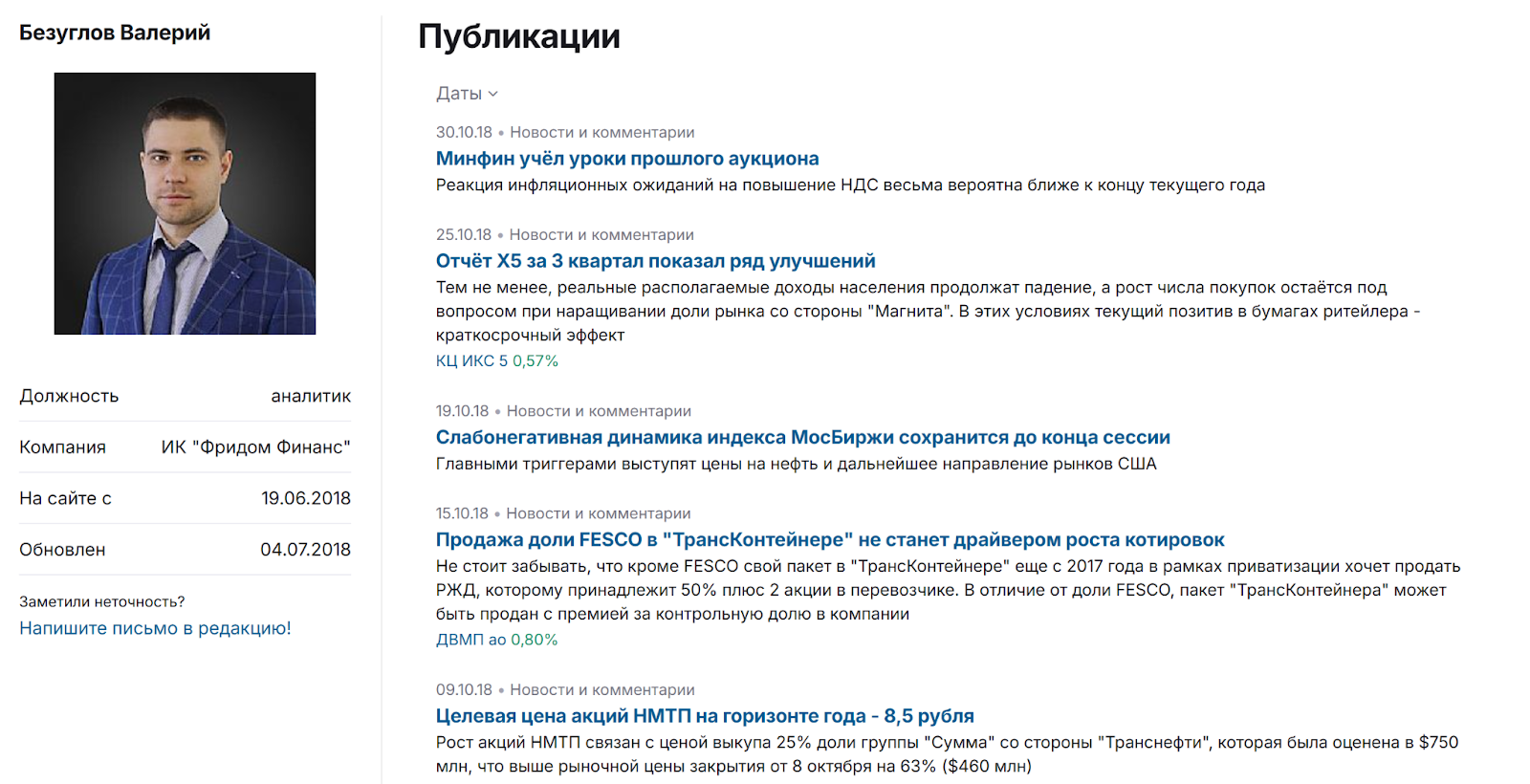Image resolution: width=1530 pixels, height=784 pixels.
Task: Click the 0,80% change value
Action: (535, 640)
